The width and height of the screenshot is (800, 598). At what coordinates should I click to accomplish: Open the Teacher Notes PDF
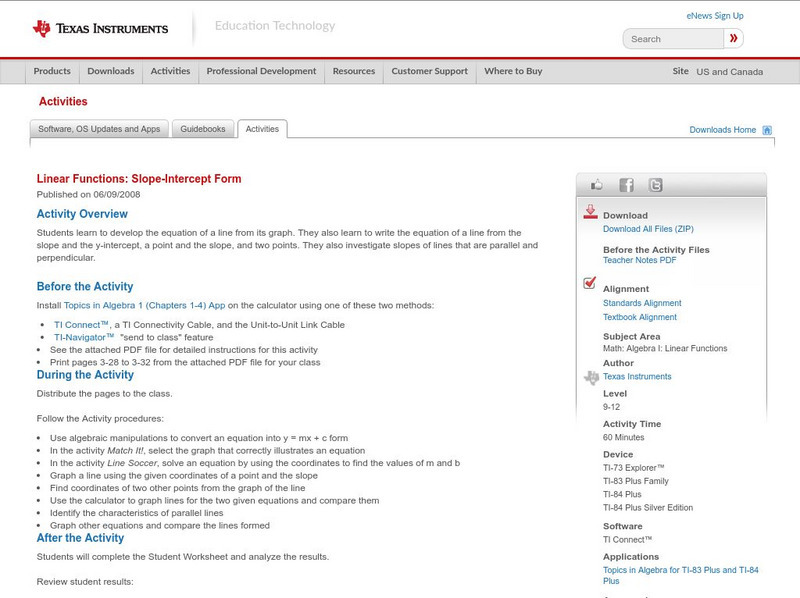(639, 260)
